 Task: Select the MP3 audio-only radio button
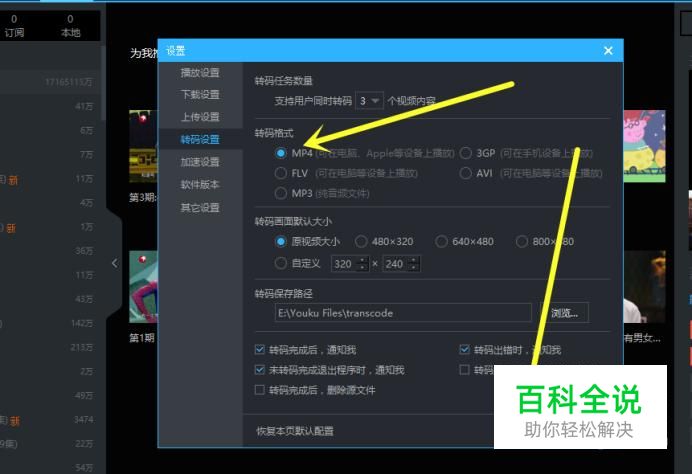281,193
